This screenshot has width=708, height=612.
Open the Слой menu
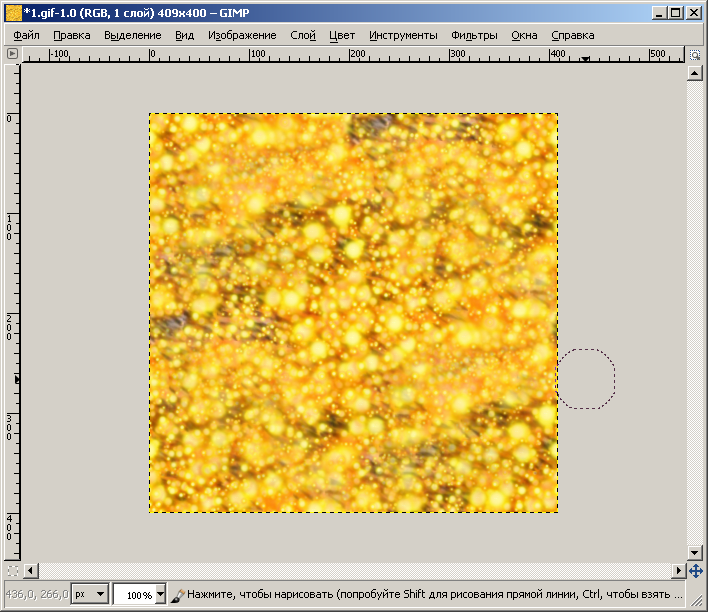pyautogui.click(x=303, y=35)
